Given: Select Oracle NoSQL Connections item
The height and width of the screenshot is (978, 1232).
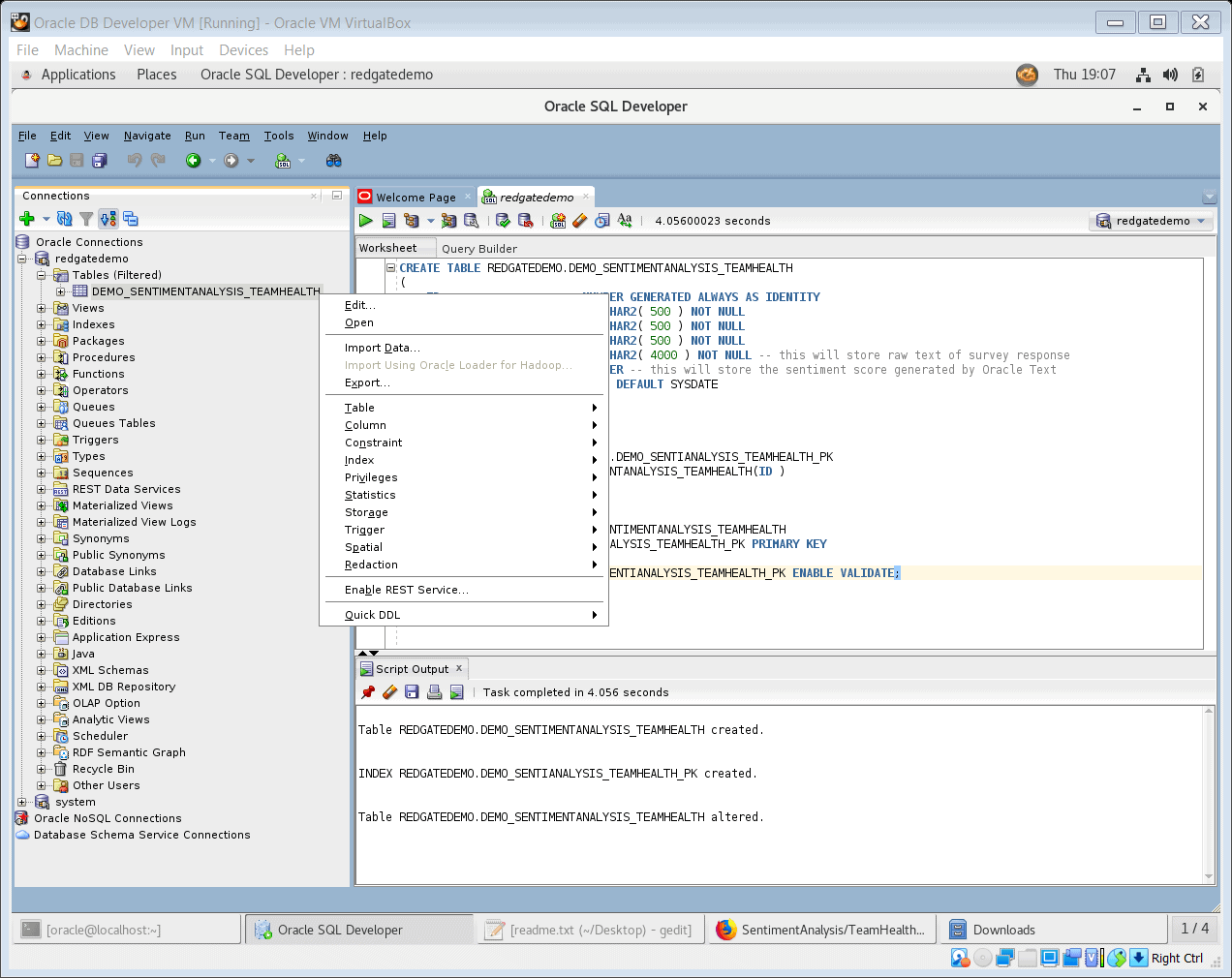Looking at the screenshot, I should pyautogui.click(x=108, y=818).
